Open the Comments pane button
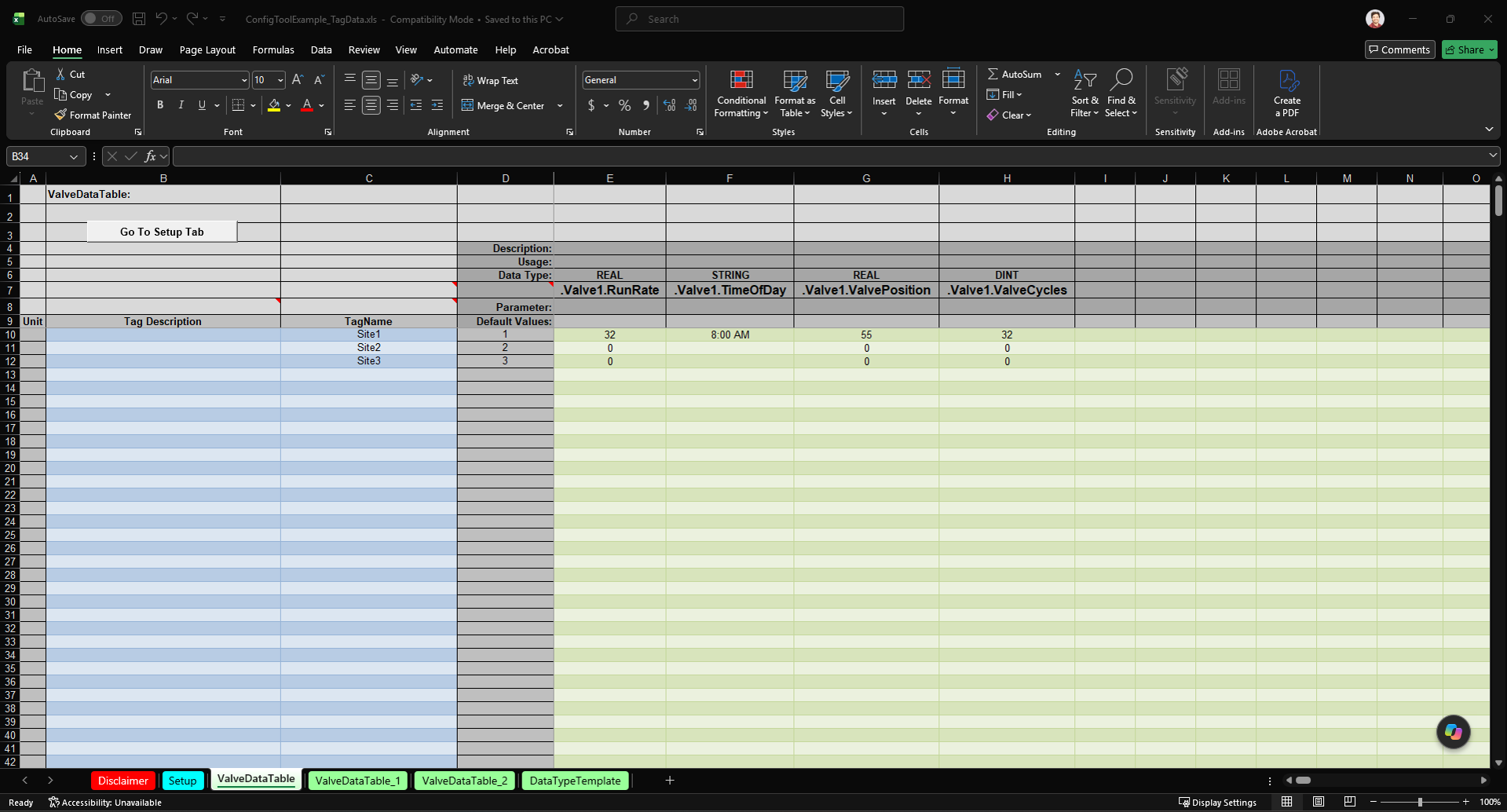This screenshot has height=812, width=1507. [x=1399, y=49]
